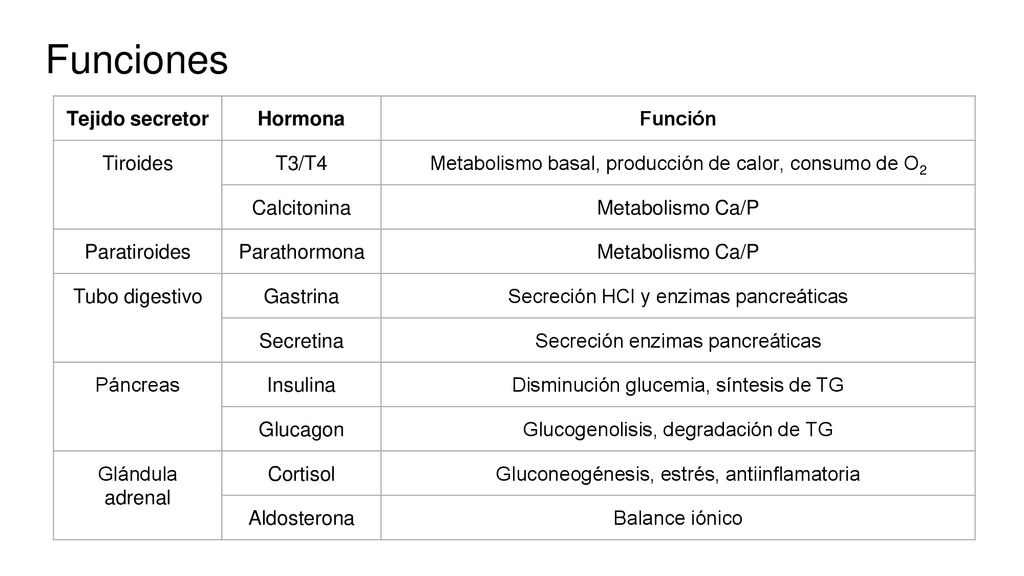Select the Glándula adrenal cell

137,496
